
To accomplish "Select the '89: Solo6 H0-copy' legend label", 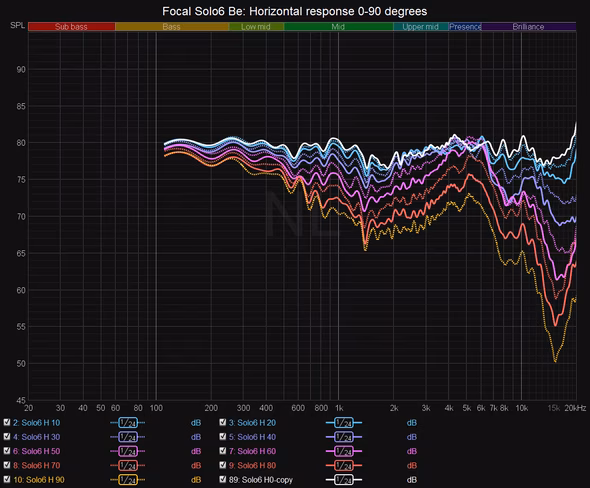I will 260,480.
